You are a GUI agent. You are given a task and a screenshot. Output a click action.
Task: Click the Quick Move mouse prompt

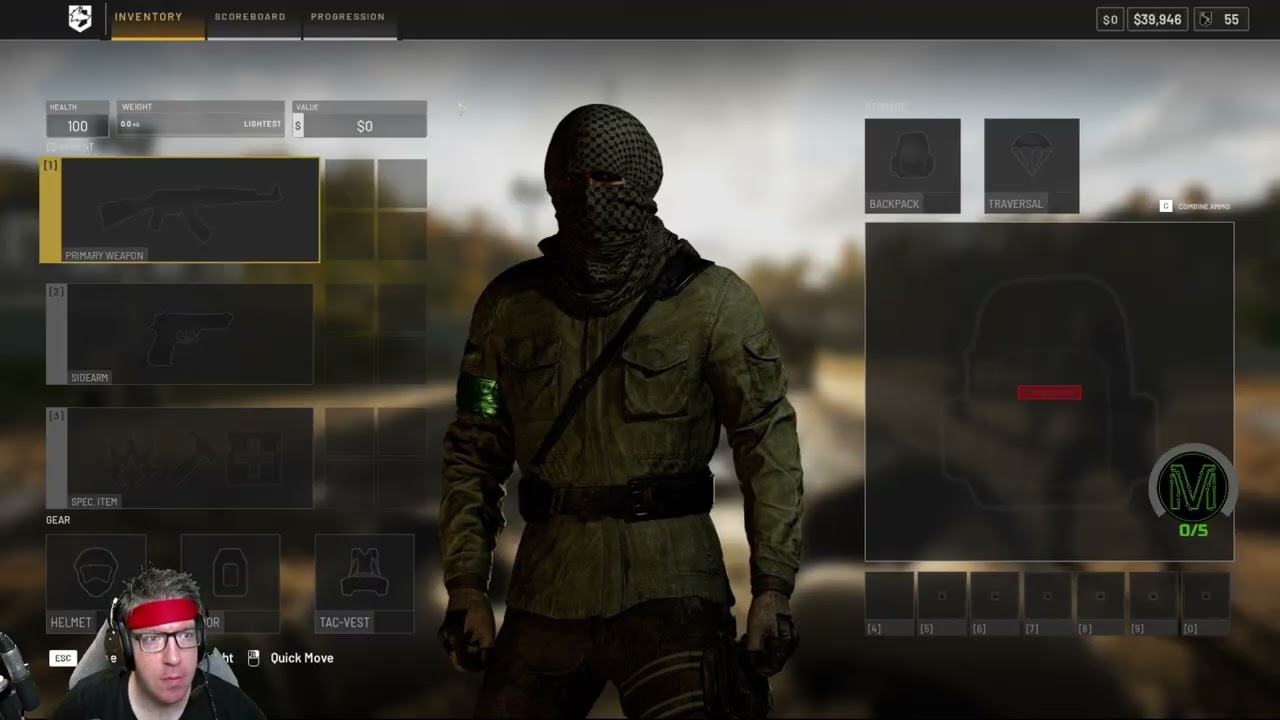[x=290, y=658]
